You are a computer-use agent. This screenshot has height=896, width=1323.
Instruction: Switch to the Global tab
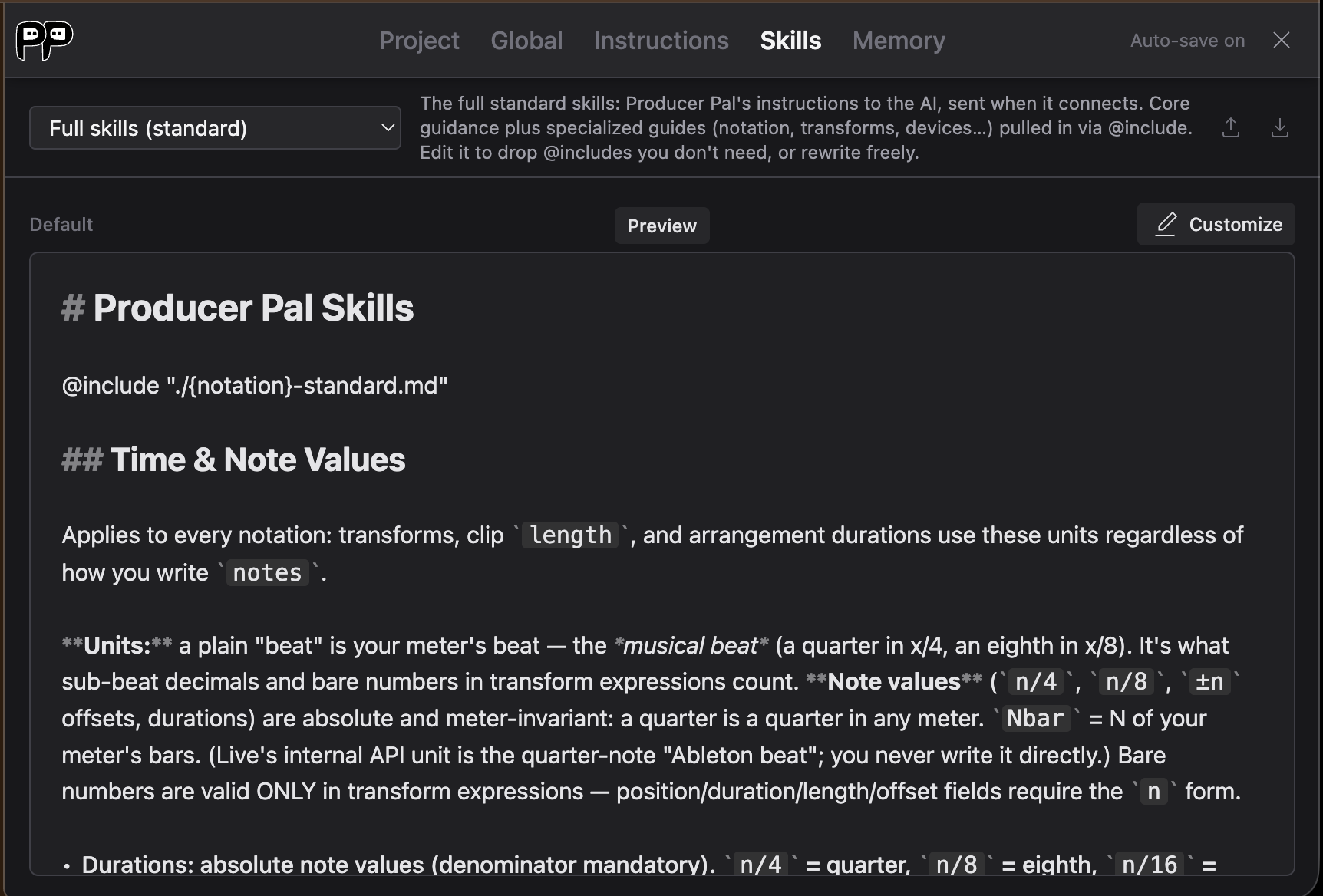[x=526, y=40]
